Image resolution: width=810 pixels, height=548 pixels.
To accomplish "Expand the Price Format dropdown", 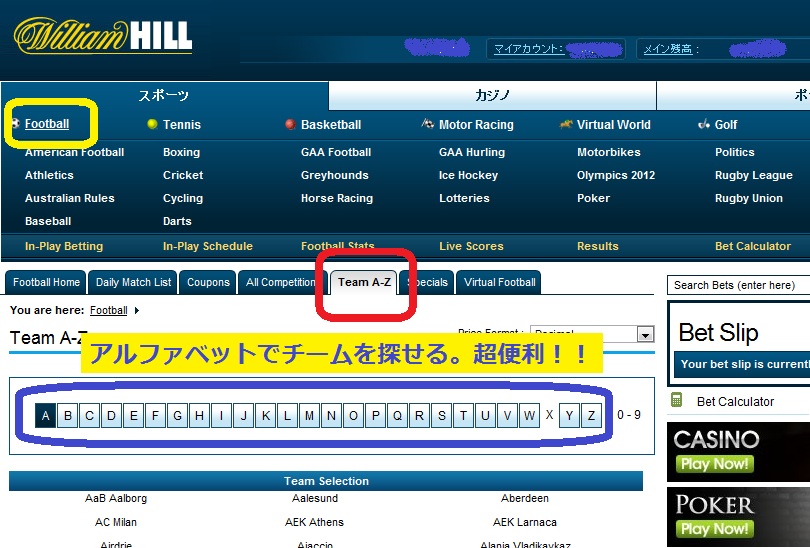I will pyautogui.click(x=645, y=335).
